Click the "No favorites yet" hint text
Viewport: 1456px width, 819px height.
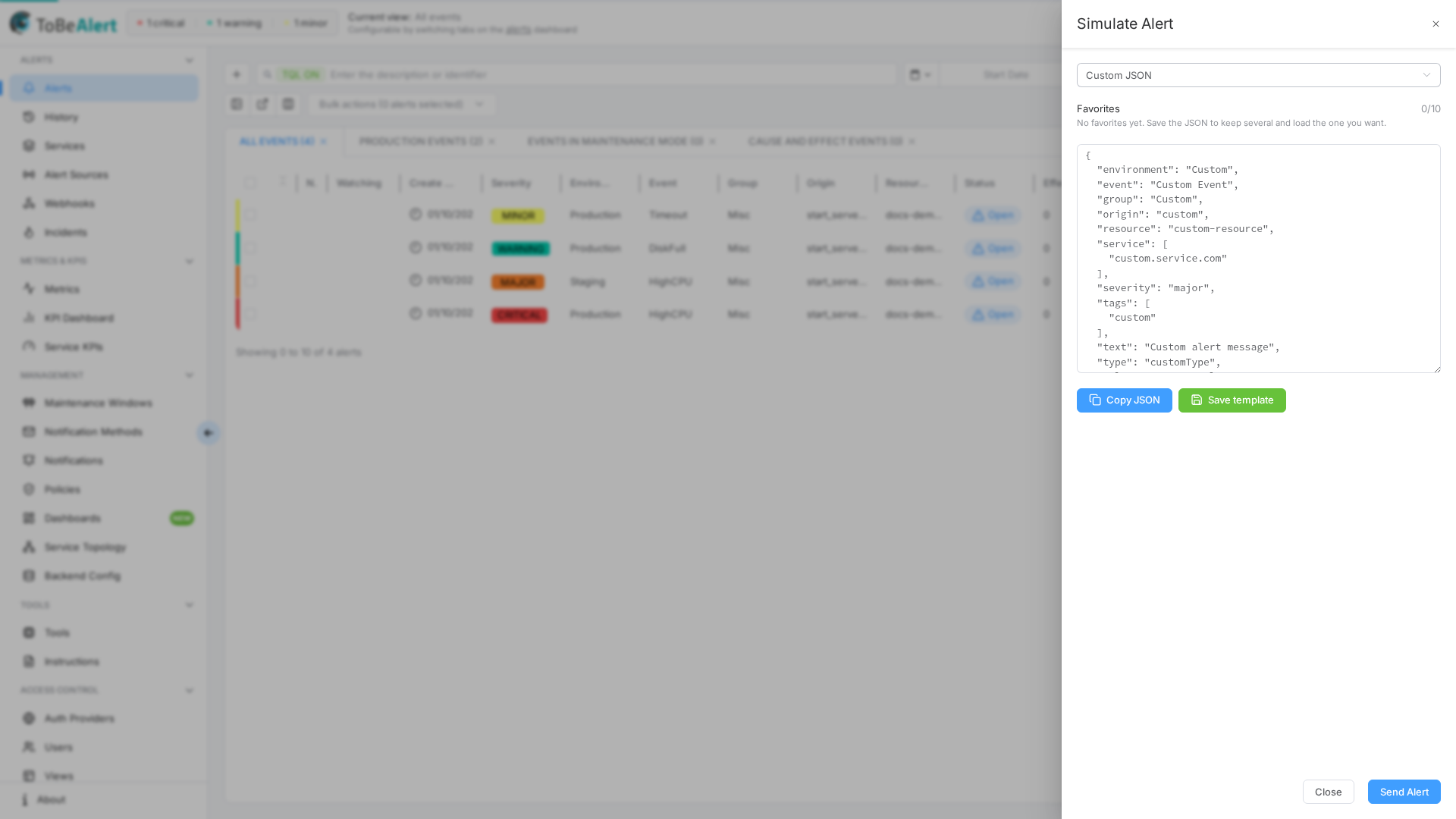click(x=1231, y=123)
